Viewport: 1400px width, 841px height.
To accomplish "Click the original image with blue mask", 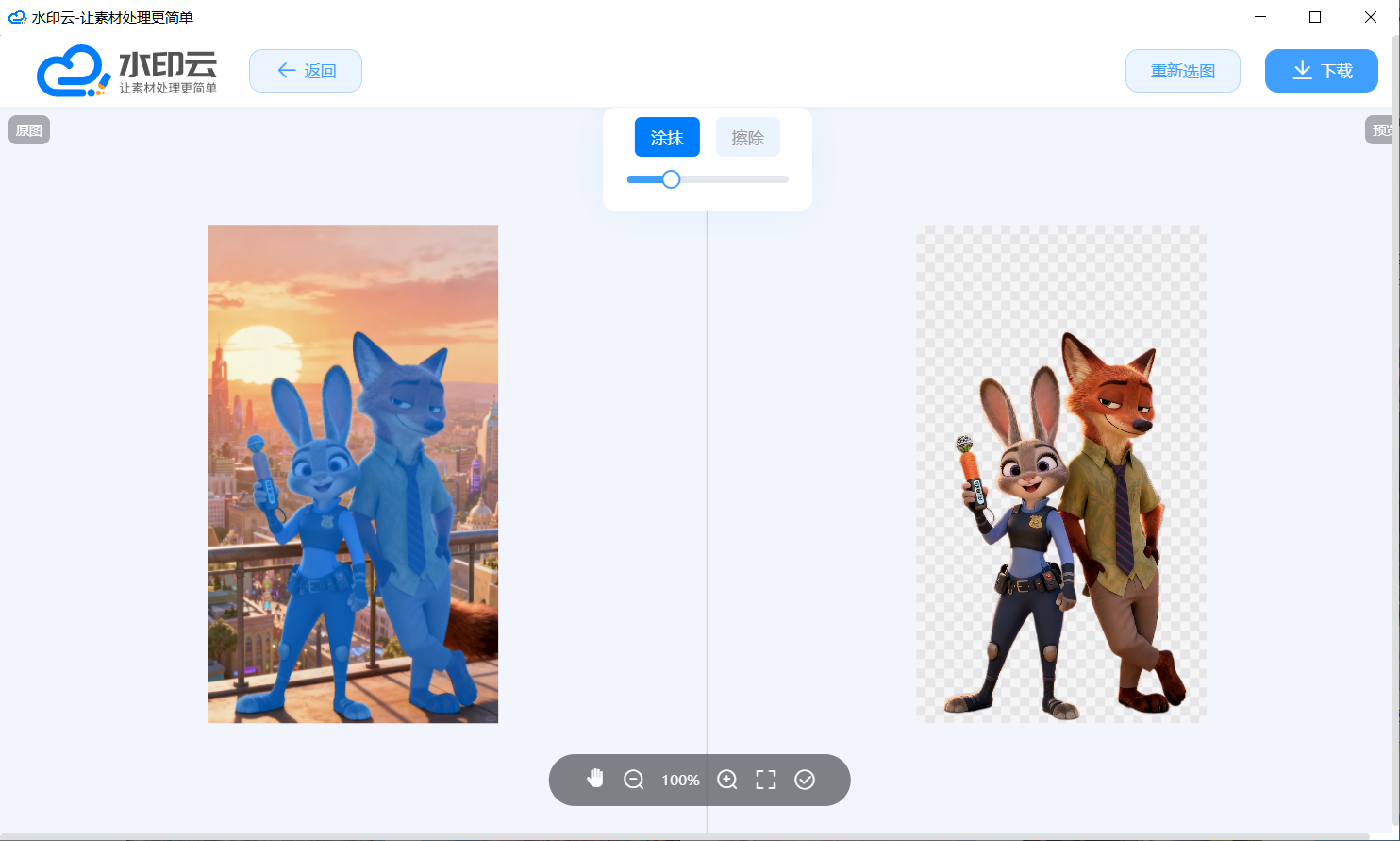I will point(353,474).
